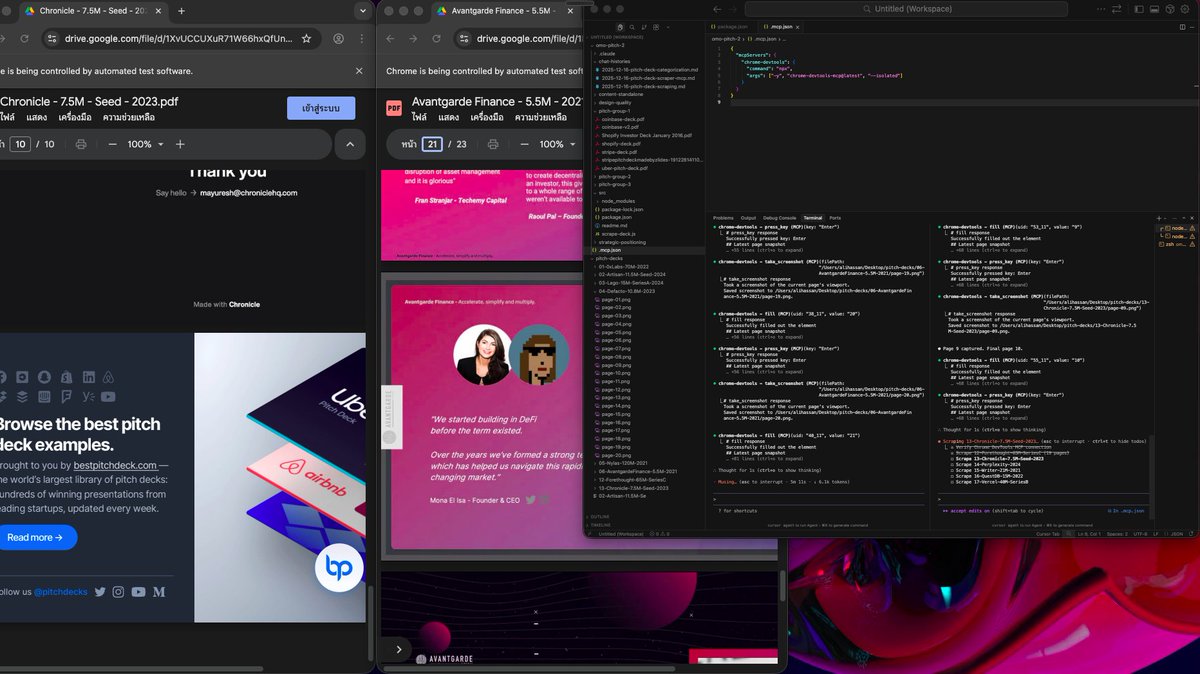Bookmark the Chronicle page with star icon

point(306,39)
